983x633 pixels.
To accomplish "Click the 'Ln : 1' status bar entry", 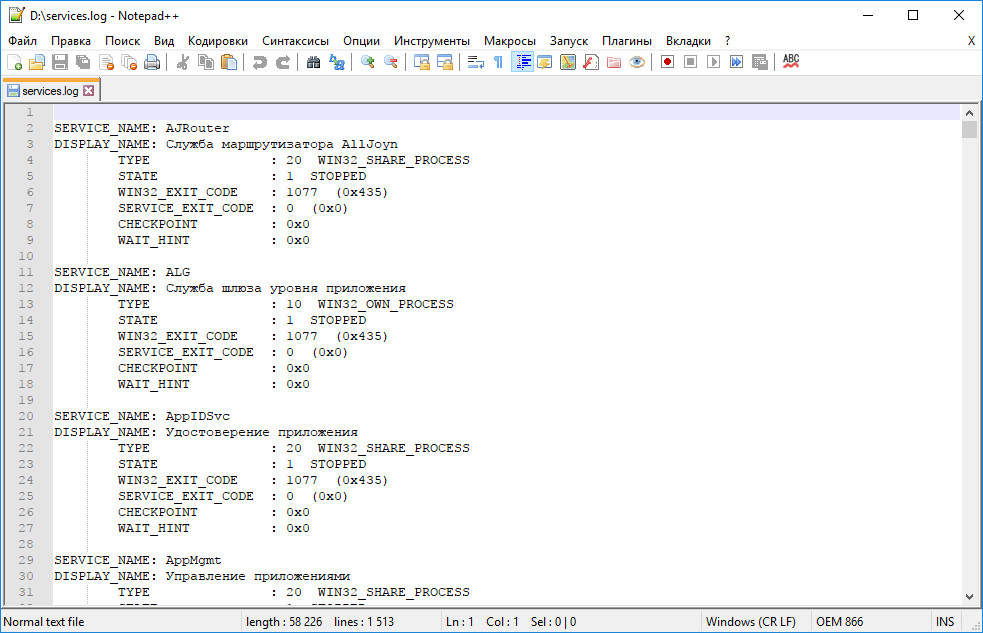I will 460,622.
